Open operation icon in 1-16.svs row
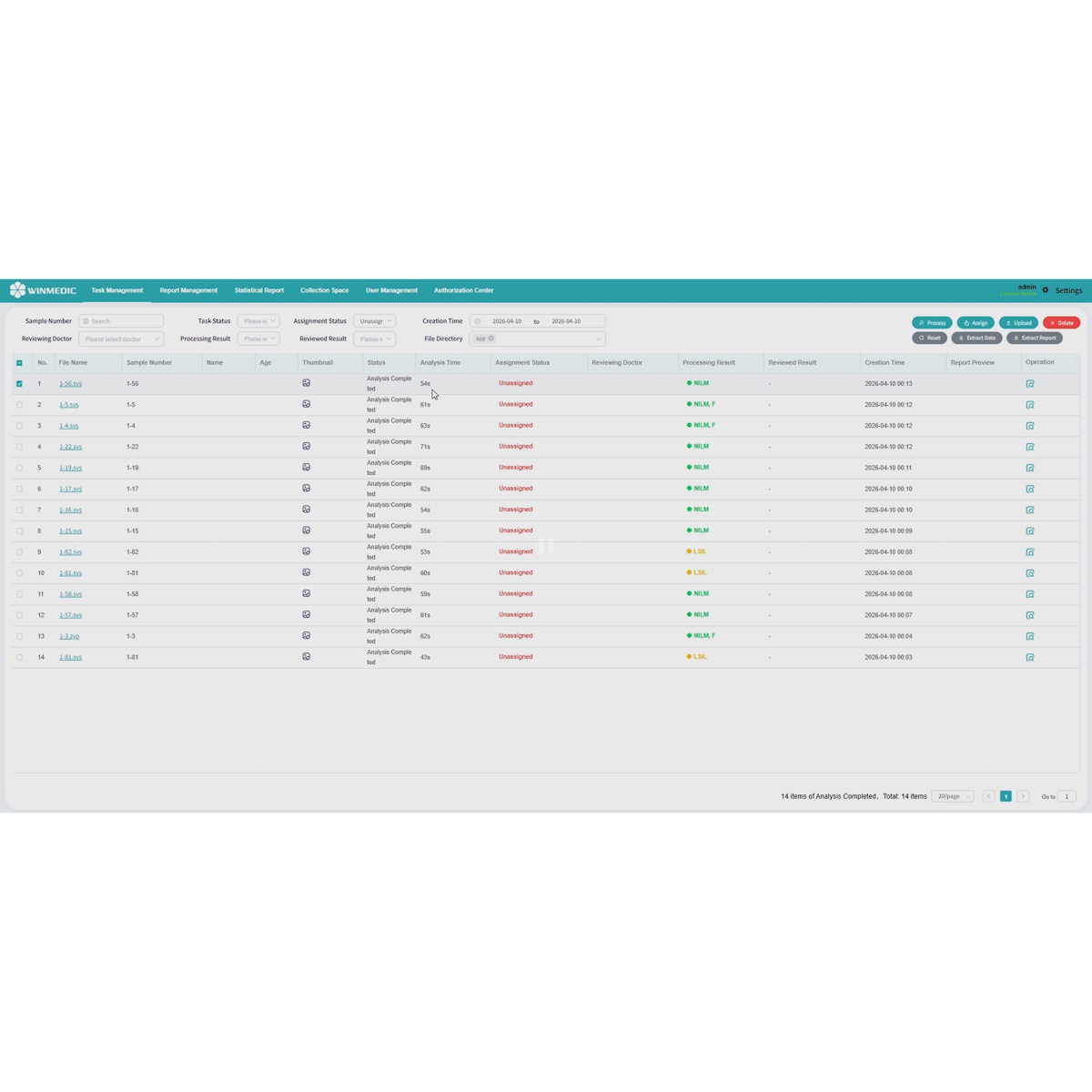 click(1030, 510)
